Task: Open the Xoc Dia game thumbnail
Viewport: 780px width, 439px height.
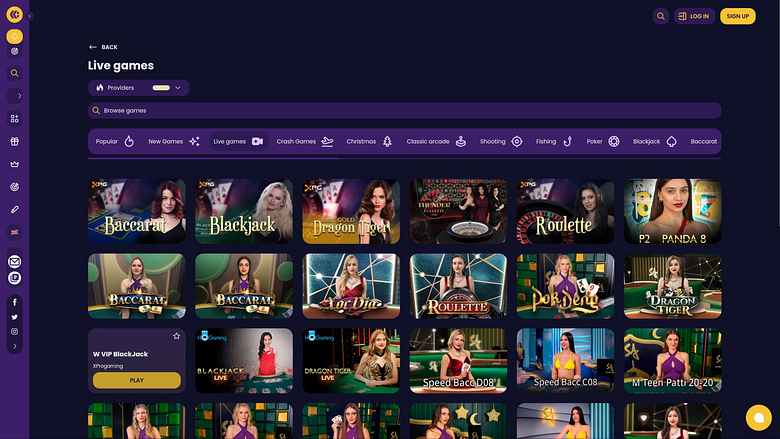Action: (x=351, y=286)
